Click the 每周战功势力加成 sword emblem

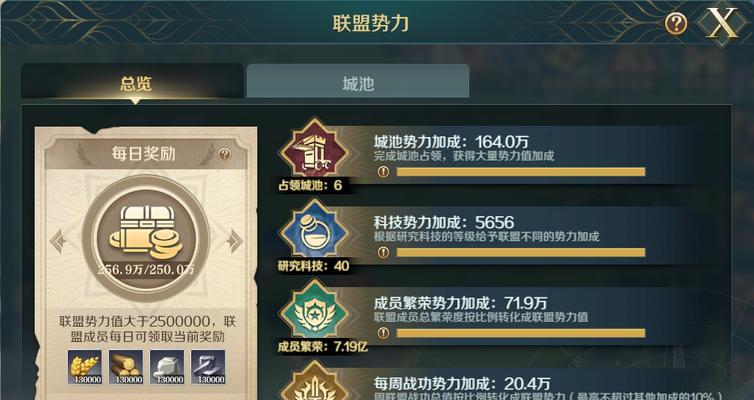(314, 382)
